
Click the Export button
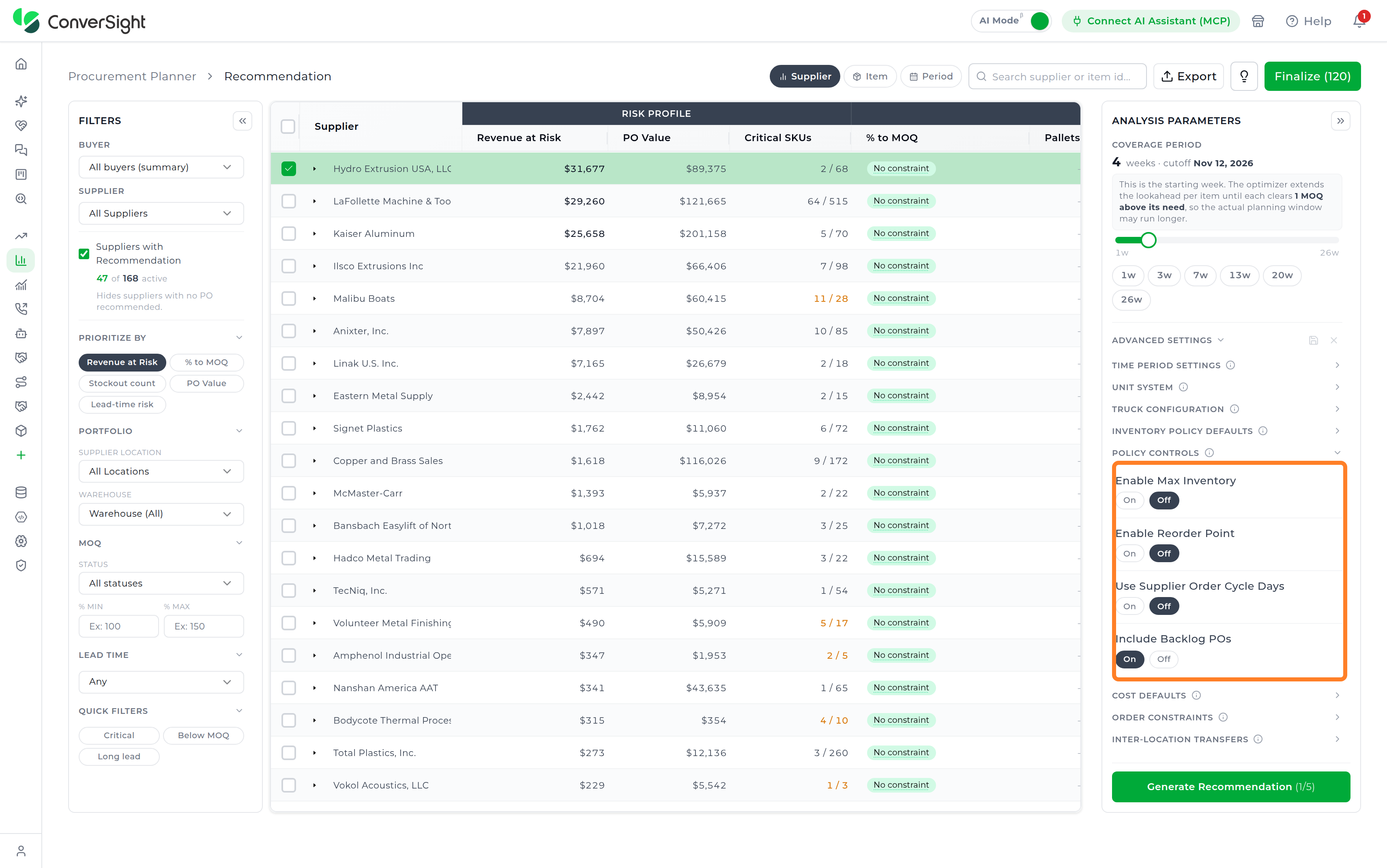coord(1188,76)
